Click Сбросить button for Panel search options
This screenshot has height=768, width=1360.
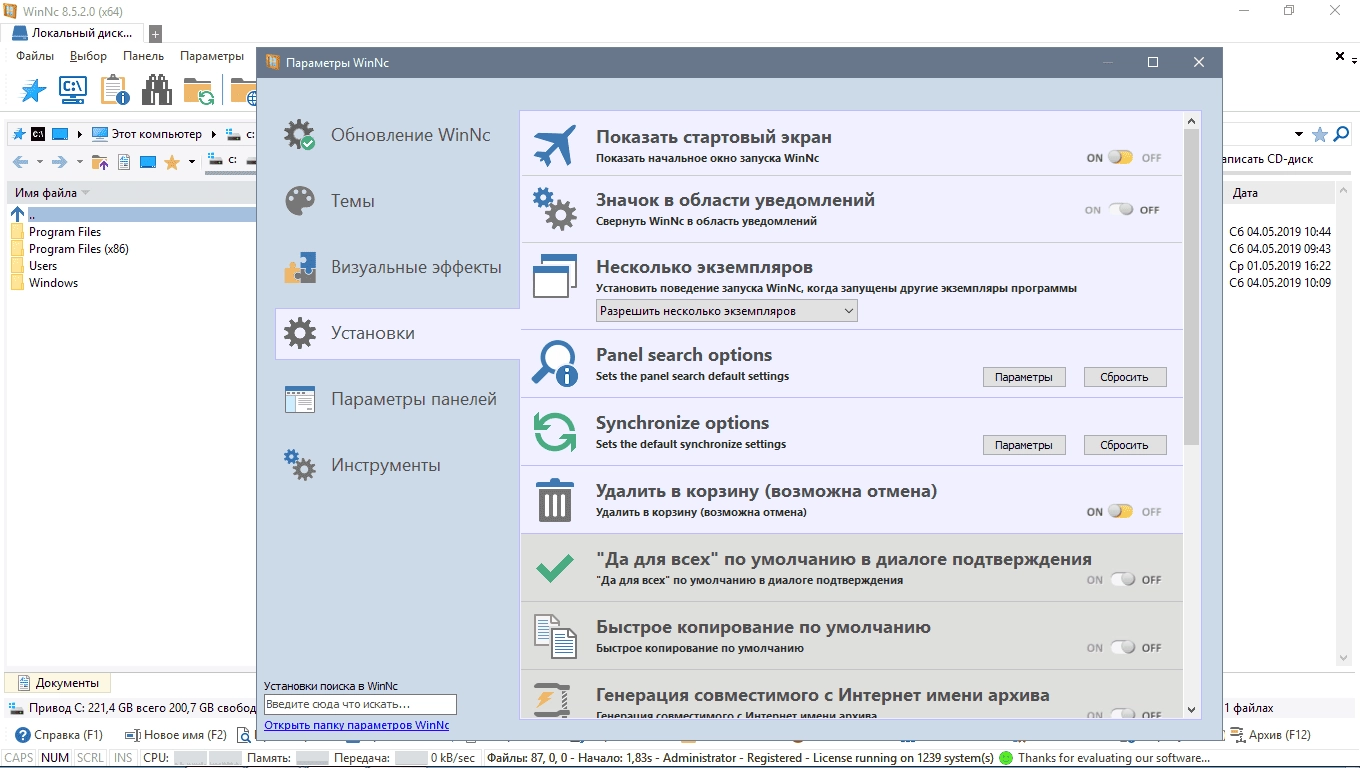[1125, 377]
